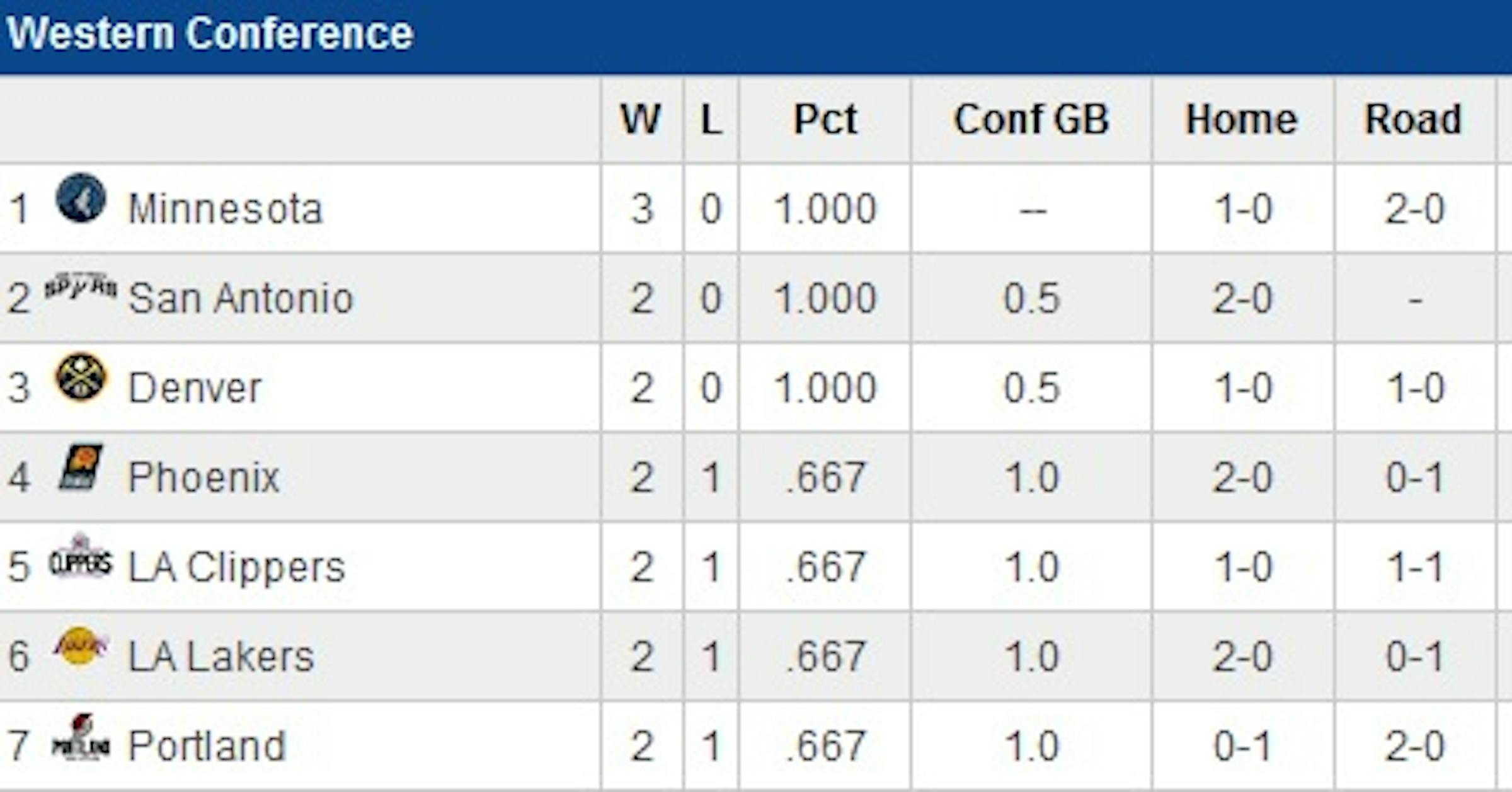Click the Phoenix Suns logo
Screen dimensions: 1512x792
(81, 468)
